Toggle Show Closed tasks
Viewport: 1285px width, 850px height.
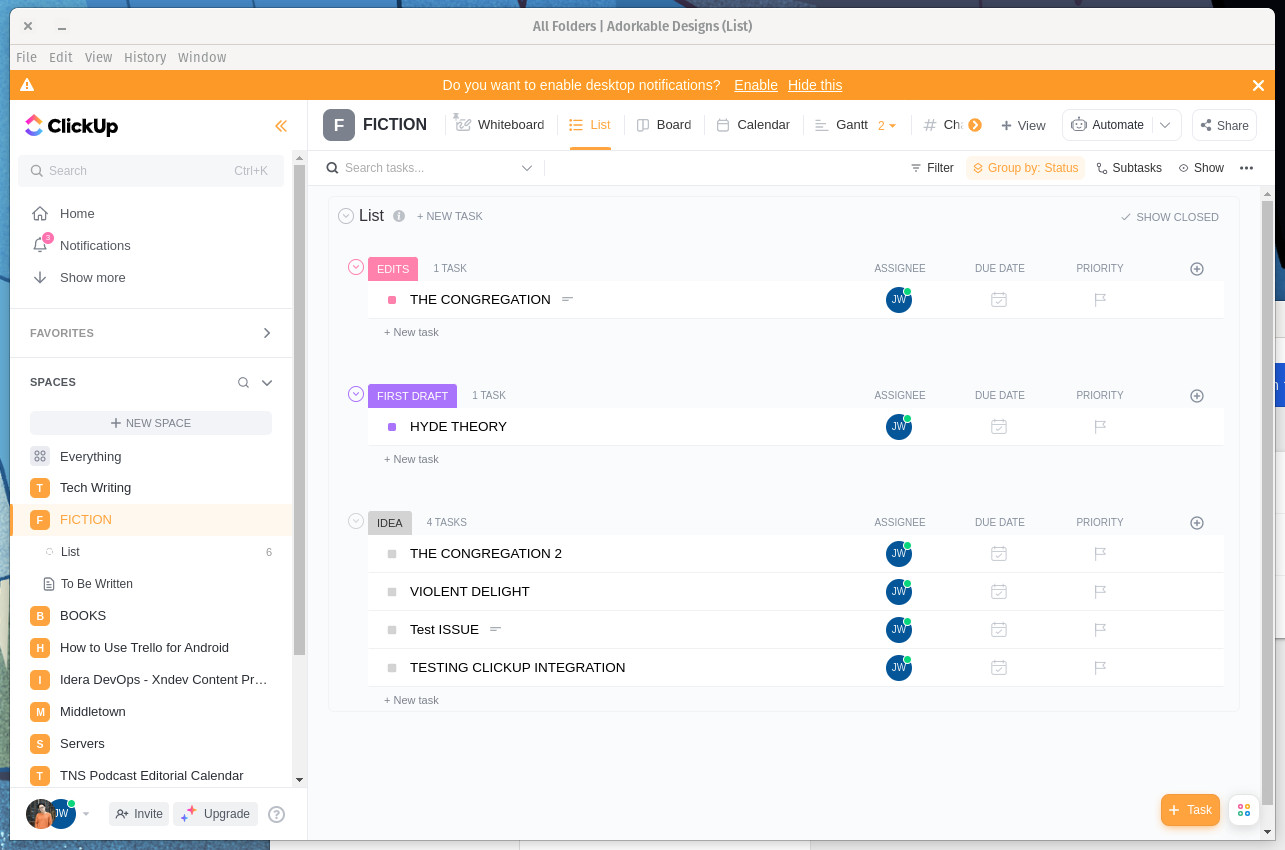(x=1169, y=217)
